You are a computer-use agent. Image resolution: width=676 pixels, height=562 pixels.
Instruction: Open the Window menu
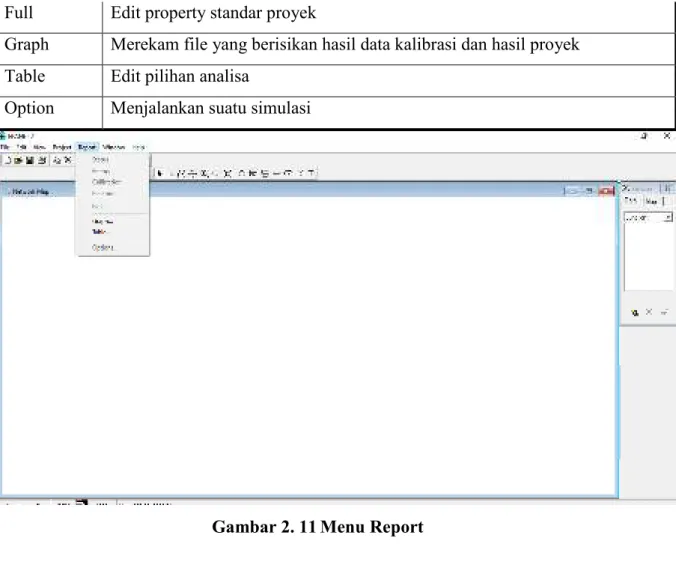coord(114,147)
